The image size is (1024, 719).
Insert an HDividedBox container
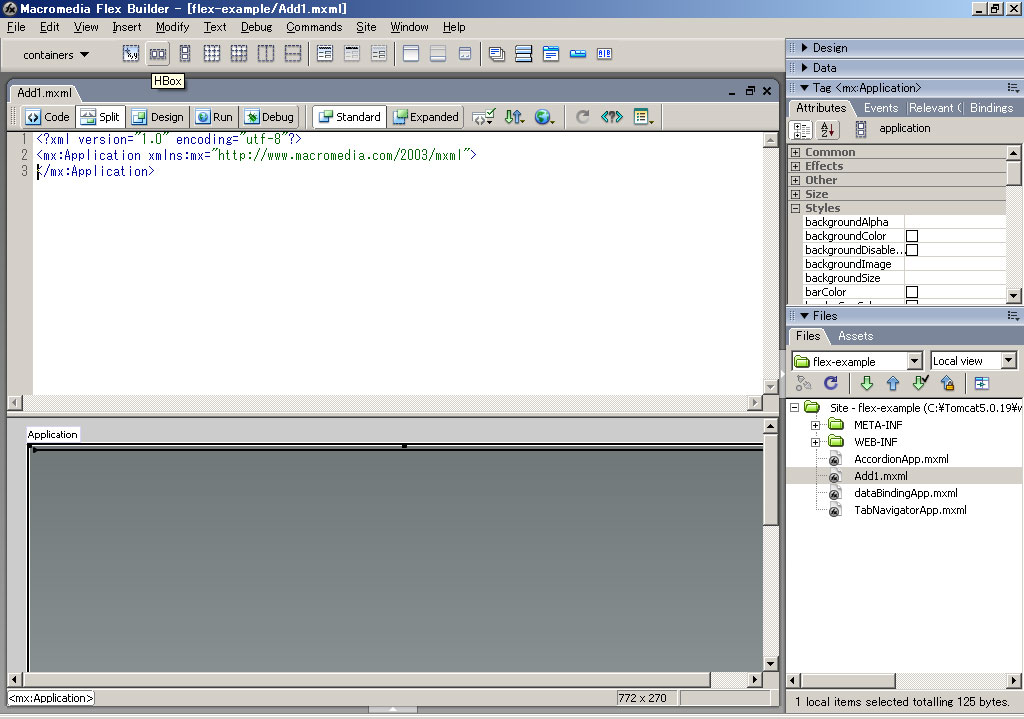pos(266,54)
